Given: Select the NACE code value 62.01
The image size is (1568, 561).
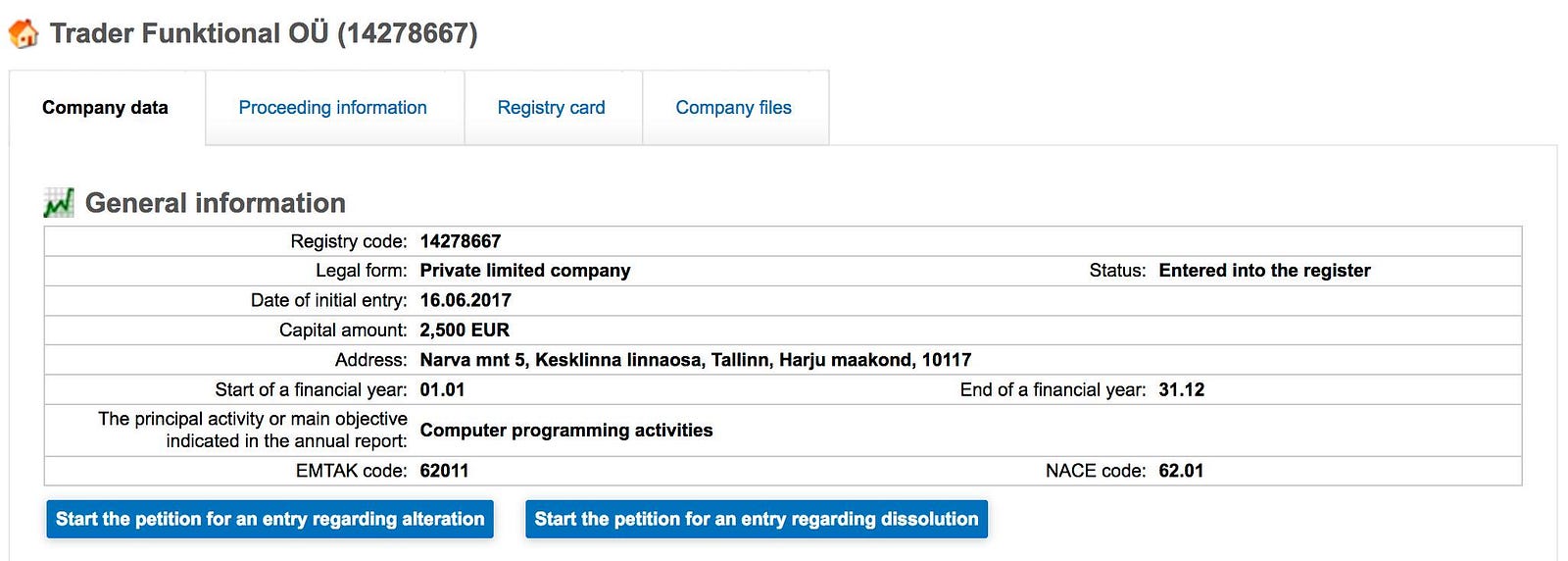Looking at the screenshot, I should pos(1181,471).
